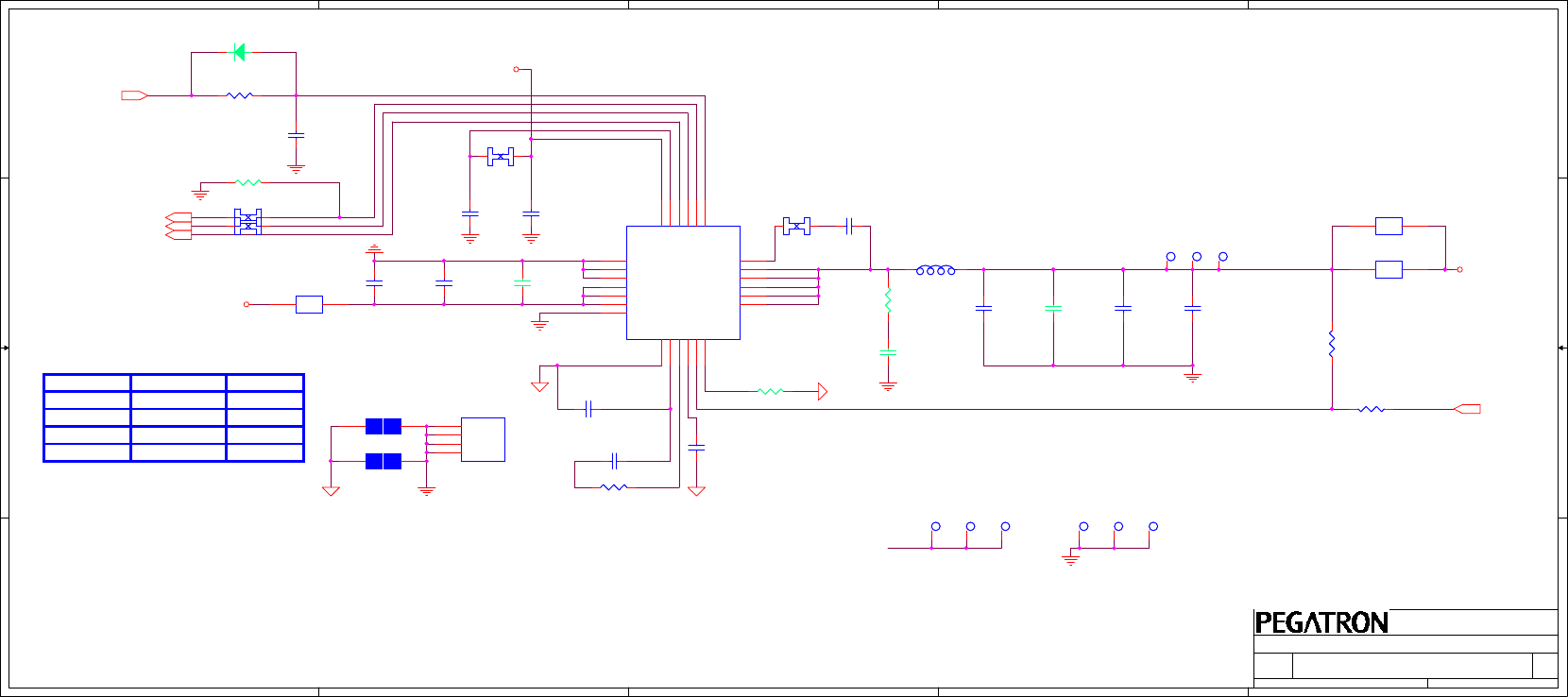Image resolution: width=1568 pixels, height=697 pixels.
Task: Select the large central IC rectangle
Action: pos(683,282)
